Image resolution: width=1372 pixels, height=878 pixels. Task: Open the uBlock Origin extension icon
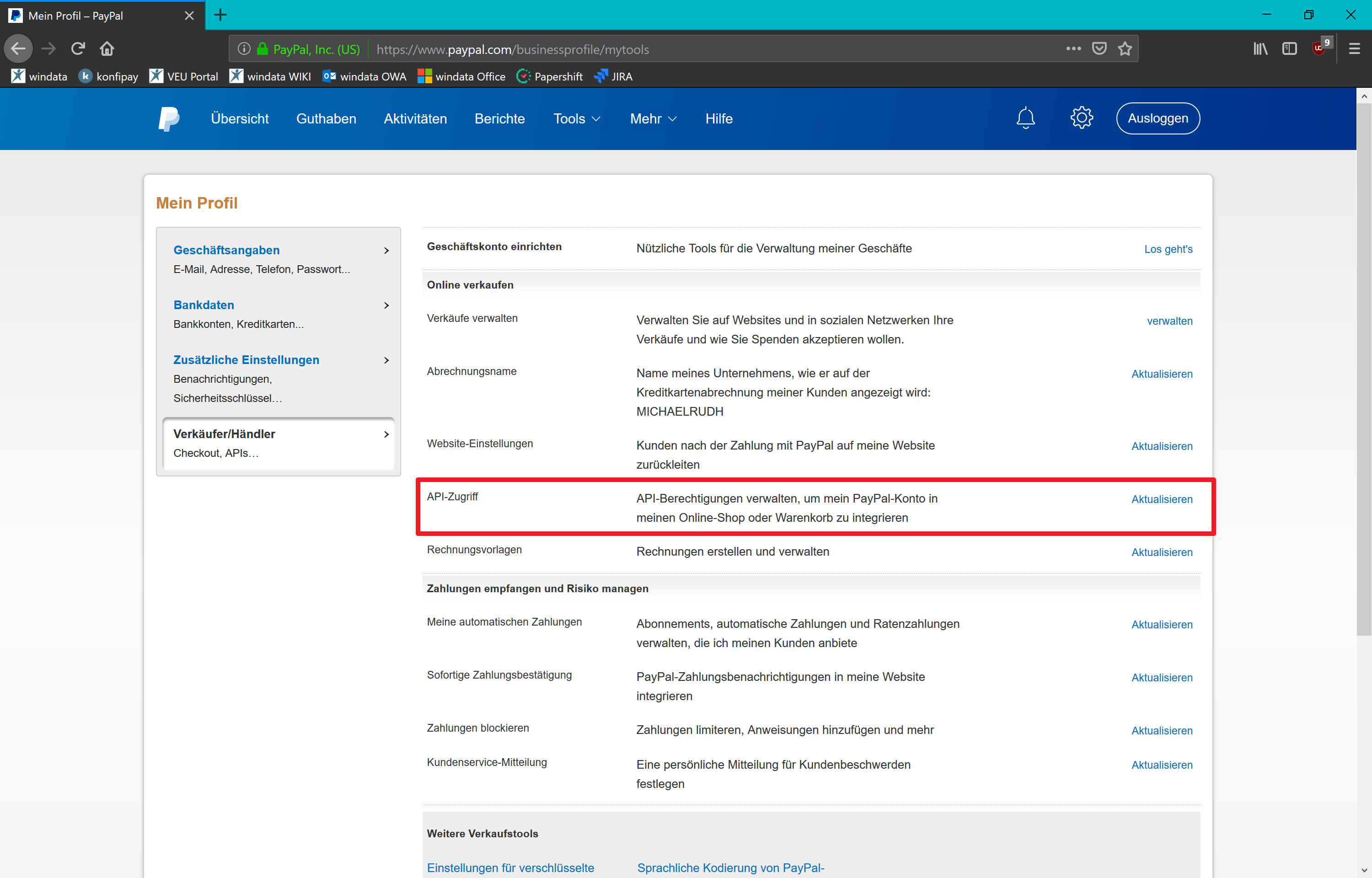click(x=1321, y=47)
